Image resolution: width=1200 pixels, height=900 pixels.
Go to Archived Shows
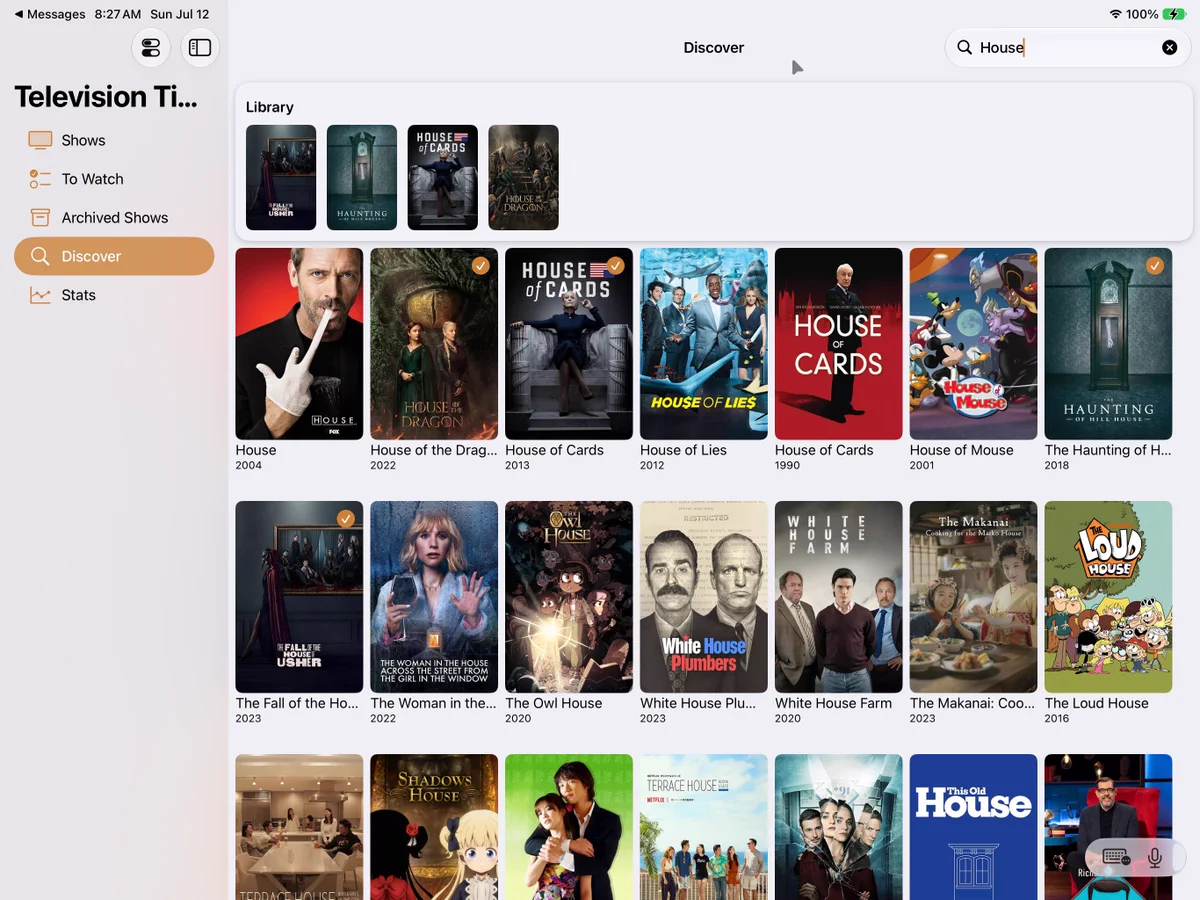[x=114, y=217]
